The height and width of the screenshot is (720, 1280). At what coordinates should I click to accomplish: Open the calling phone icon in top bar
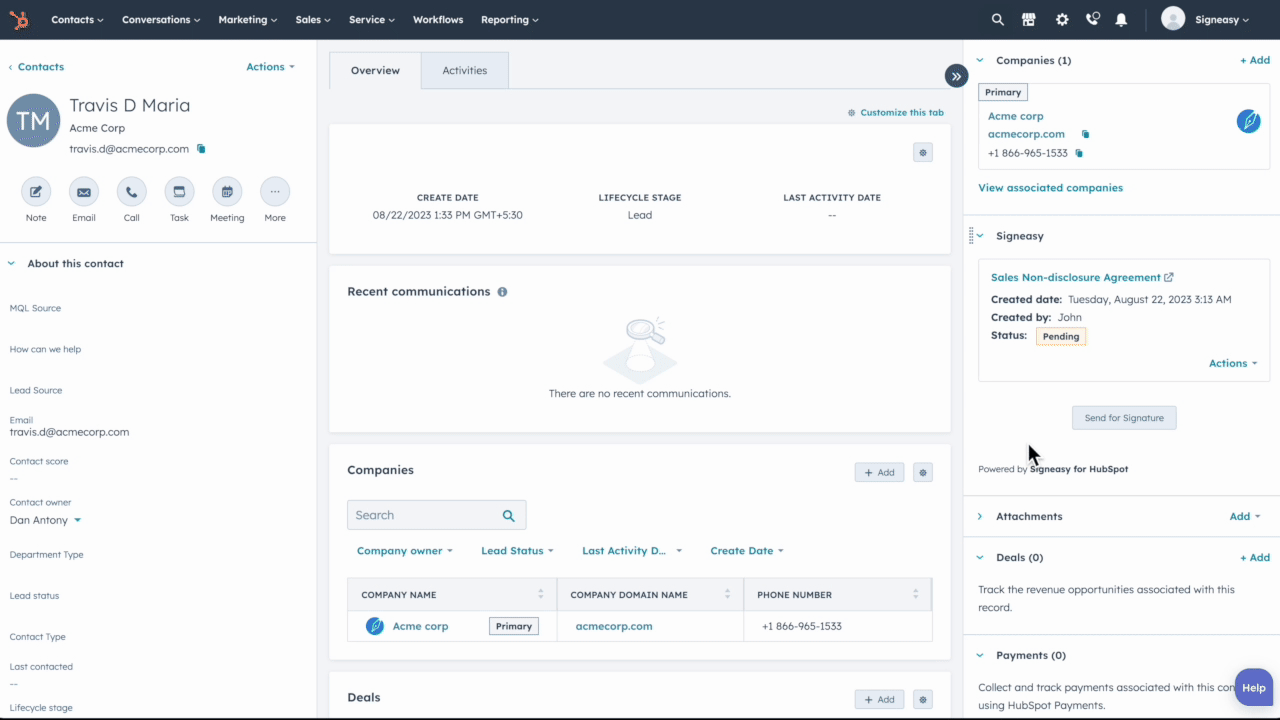pos(1093,19)
